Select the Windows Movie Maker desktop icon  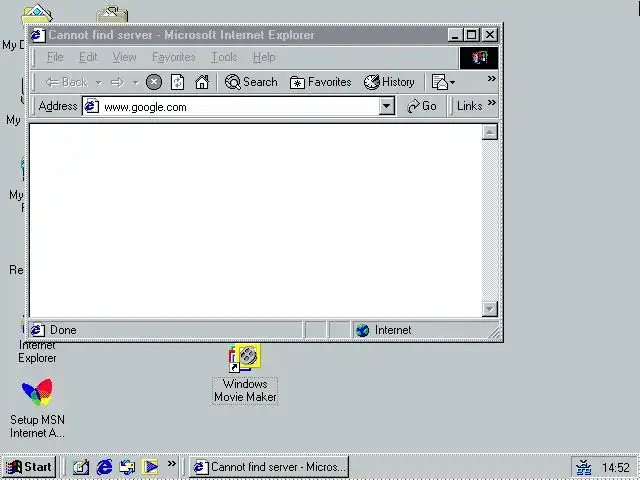245,374
